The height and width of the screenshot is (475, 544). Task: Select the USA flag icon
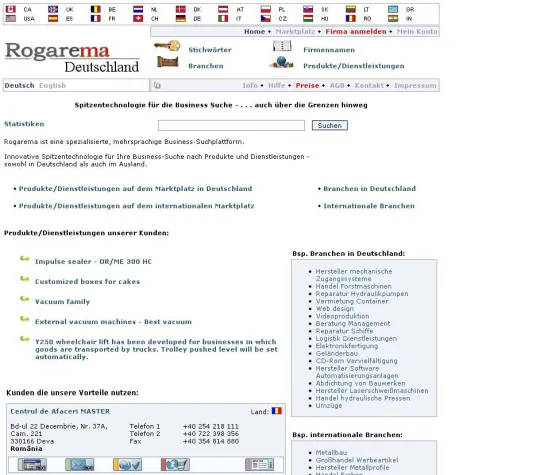pyautogui.click(x=11, y=18)
